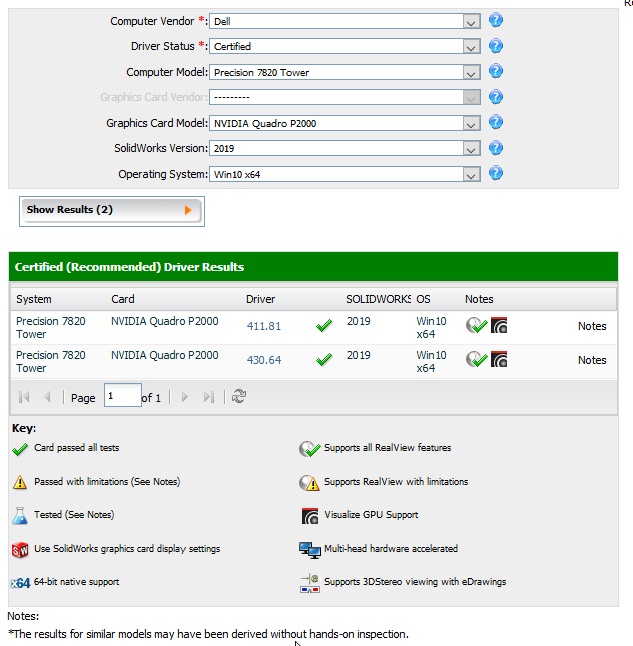Click the 'Passed with limitations' warning key icon
This screenshot has width=633, height=646.
coord(20,482)
